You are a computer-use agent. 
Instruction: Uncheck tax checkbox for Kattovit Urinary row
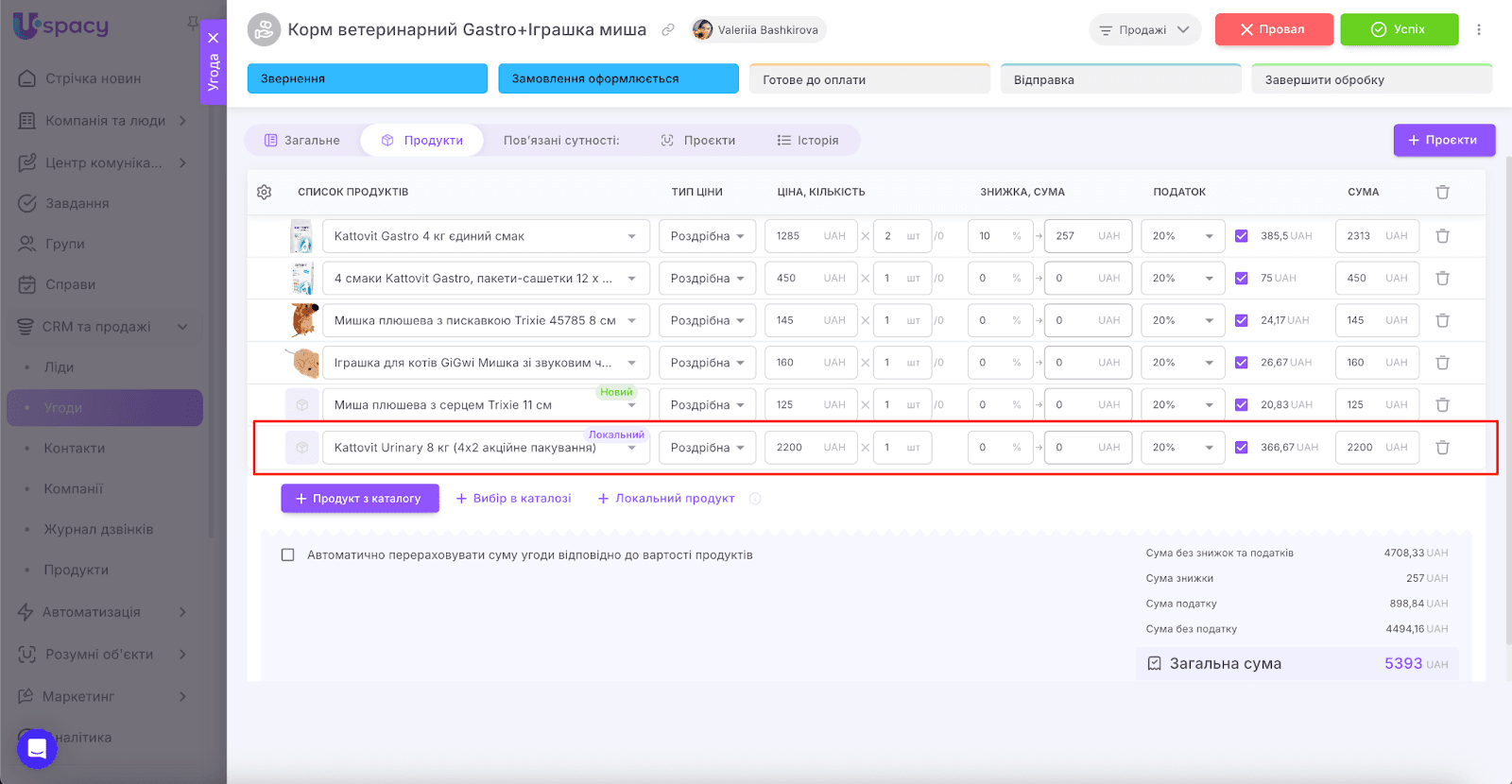click(x=1242, y=448)
